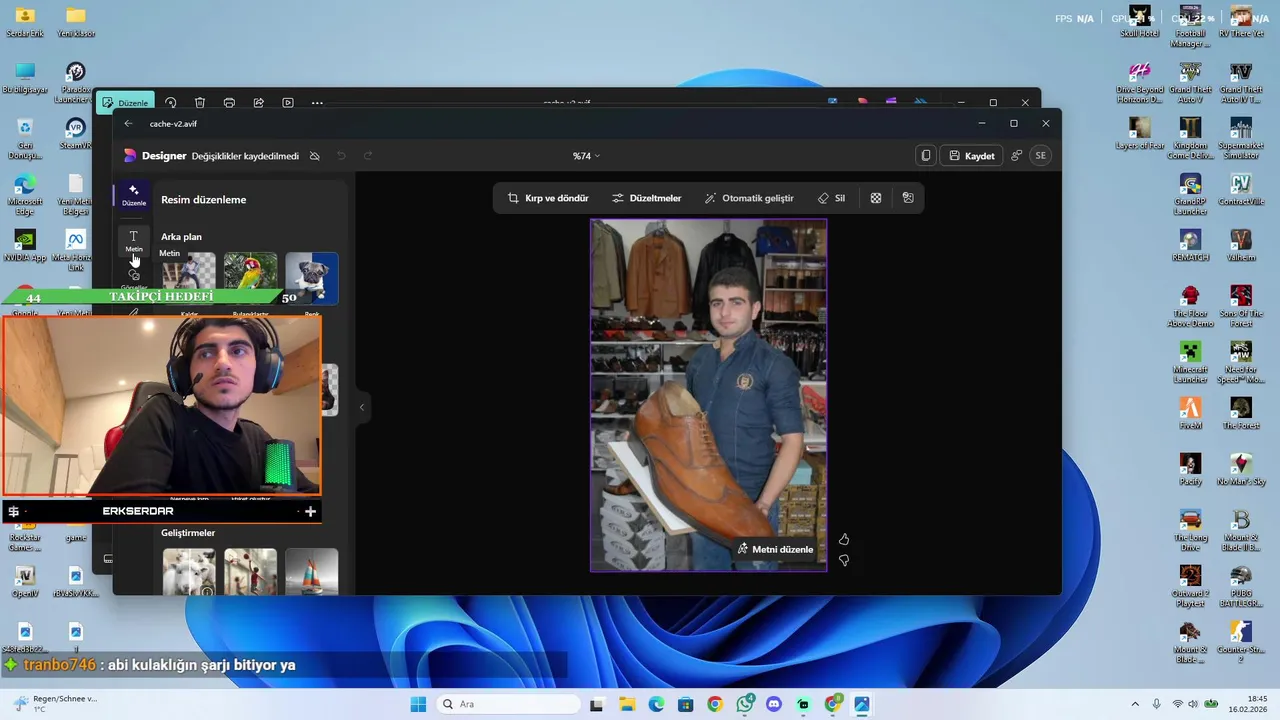Click the back arrow beside cache-v2.avif

(x=128, y=124)
